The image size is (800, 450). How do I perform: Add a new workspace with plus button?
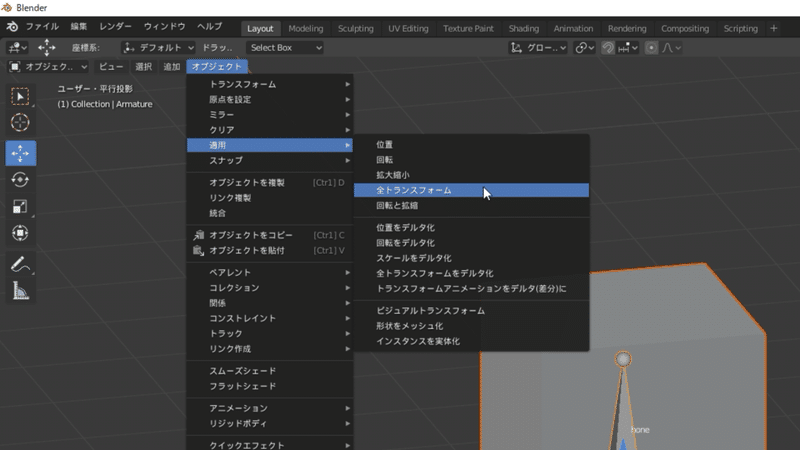pyautogui.click(x=774, y=29)
